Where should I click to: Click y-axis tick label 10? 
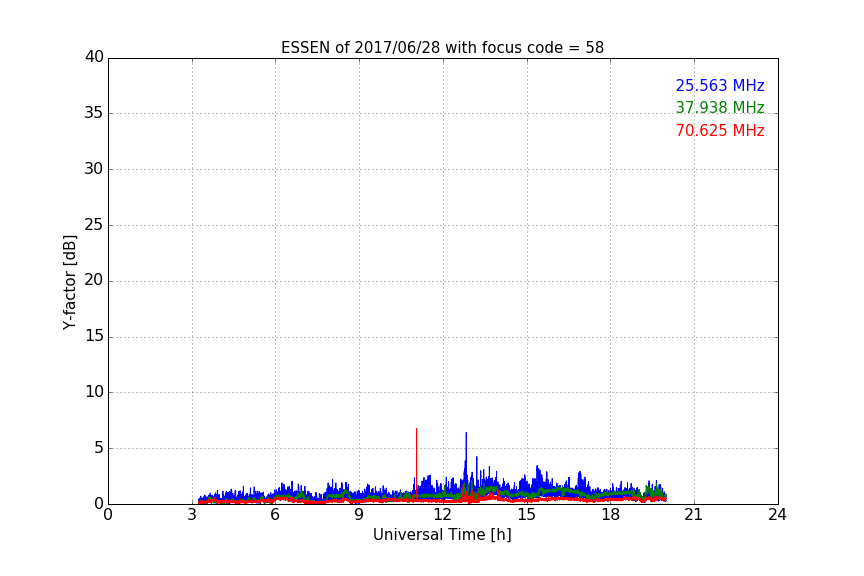[94, 392]
